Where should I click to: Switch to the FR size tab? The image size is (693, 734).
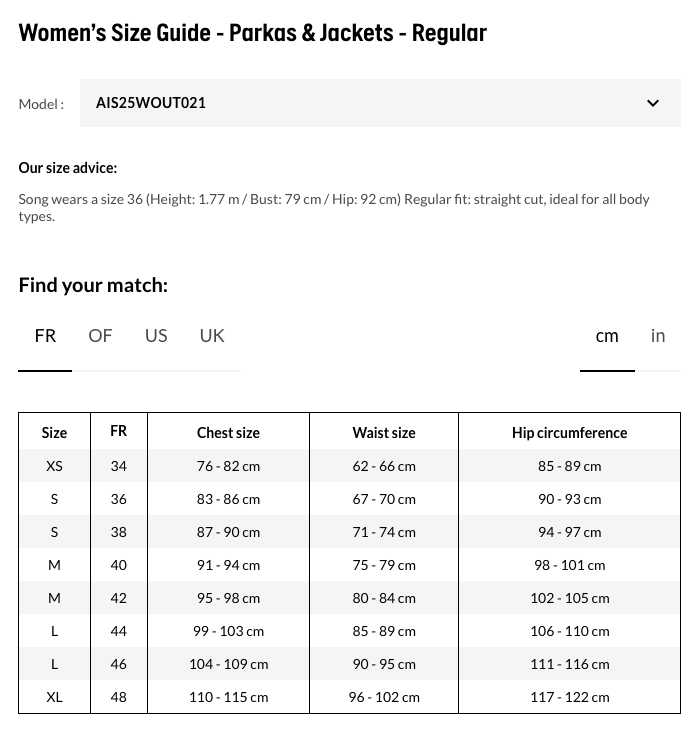(x=45, y=336)
